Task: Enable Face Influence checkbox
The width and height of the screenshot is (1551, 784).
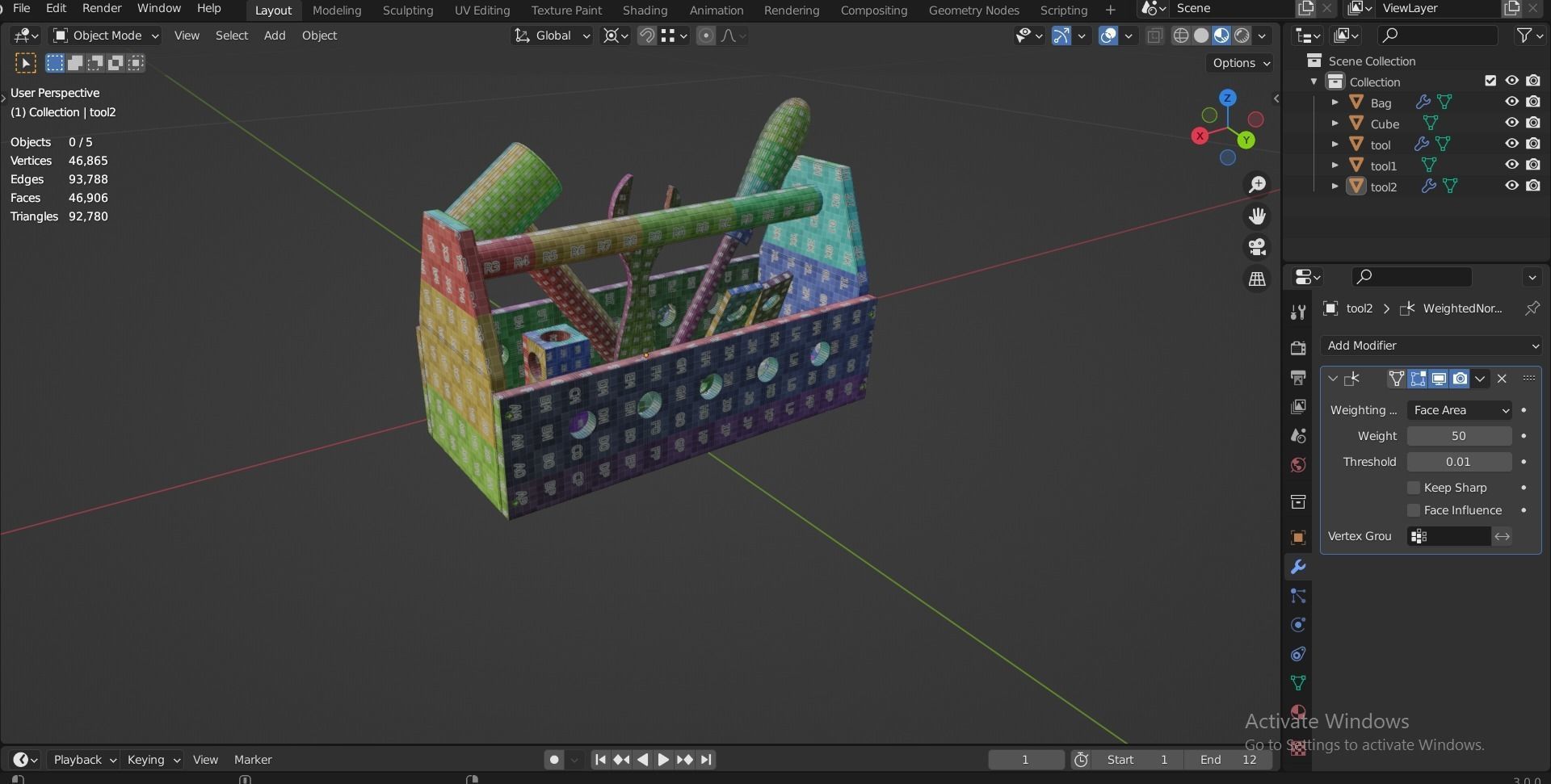Action: click(x=1414, y=510)
